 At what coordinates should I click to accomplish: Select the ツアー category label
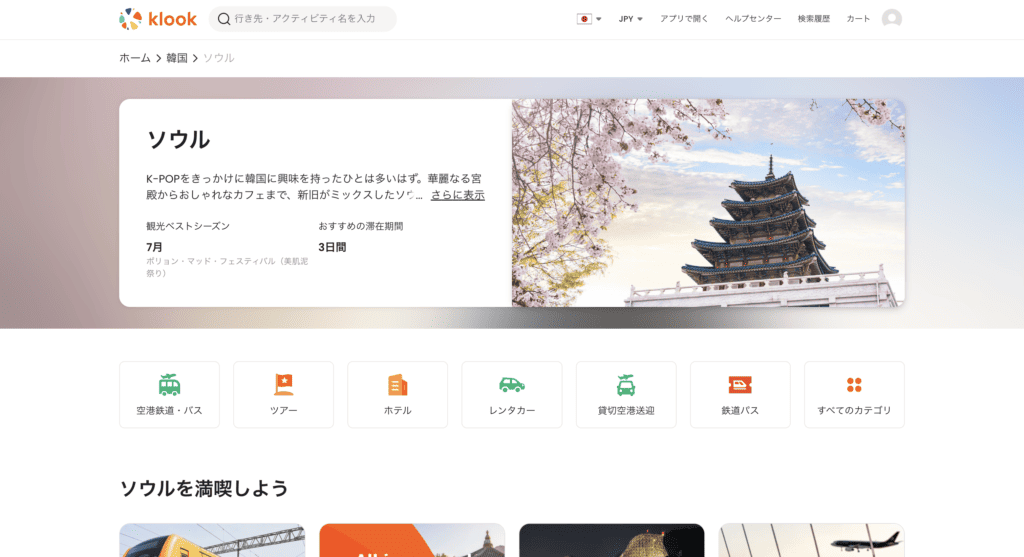(283, 410)
